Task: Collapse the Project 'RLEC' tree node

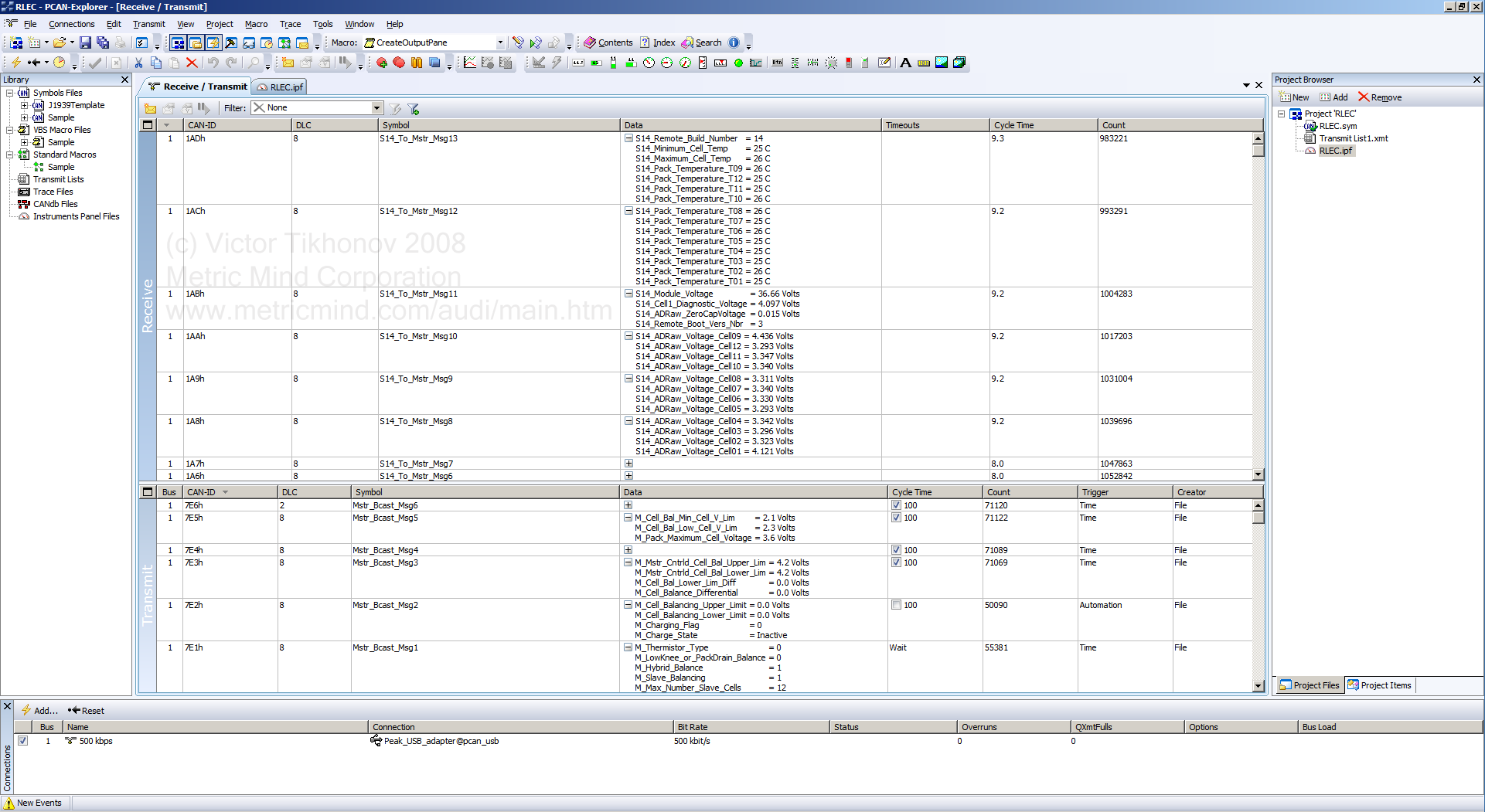Action: click(x=1281, y=114)
